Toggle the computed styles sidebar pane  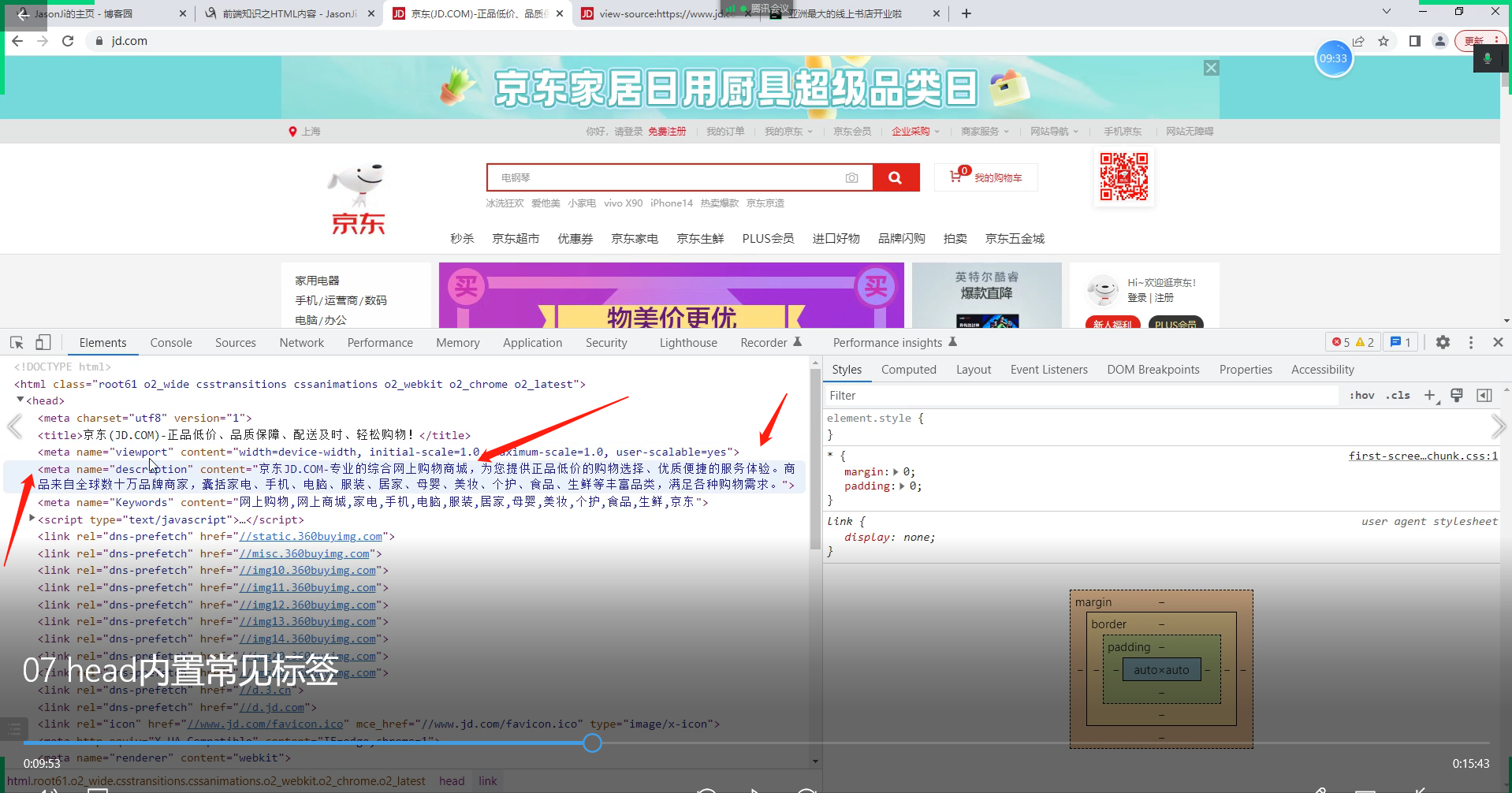tap(1484, 396)
